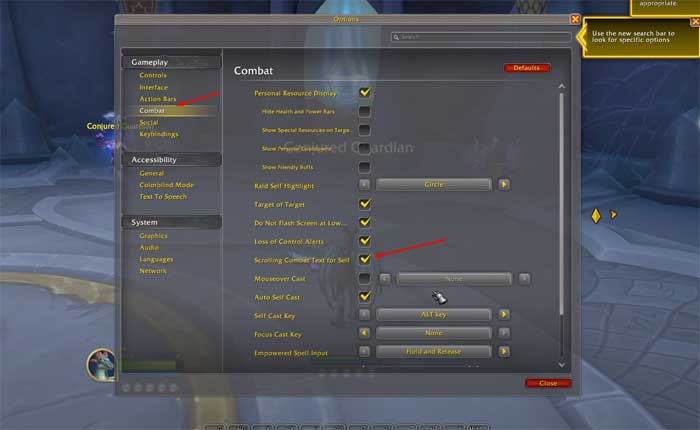Enable the Mouseover Cast checkbox
Image resolution: width=700 pixels, height=430 pixels.
(x=364, y=278)
